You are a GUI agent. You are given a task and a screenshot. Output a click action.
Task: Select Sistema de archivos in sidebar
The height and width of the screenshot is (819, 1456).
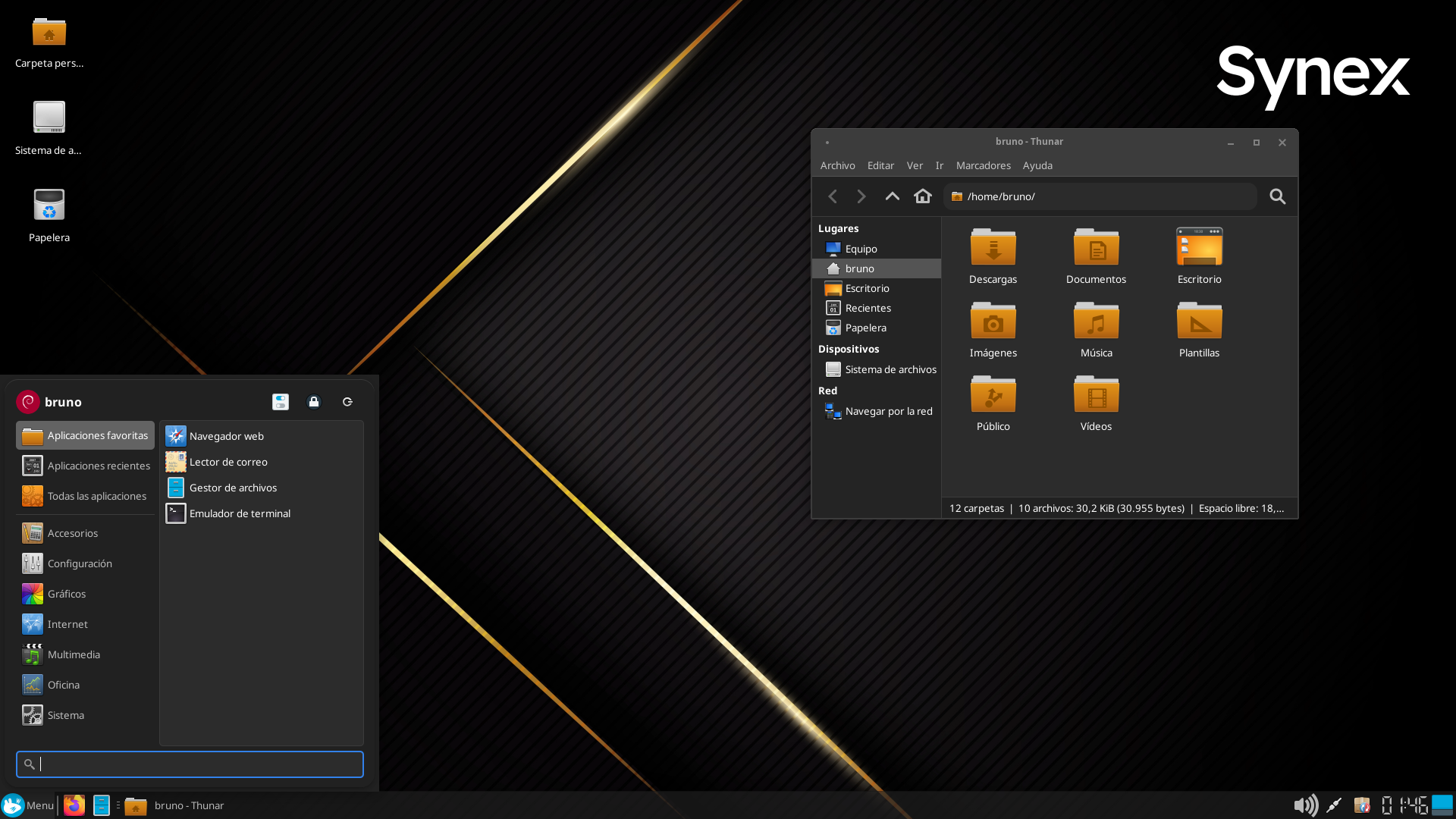coord(890,369)
